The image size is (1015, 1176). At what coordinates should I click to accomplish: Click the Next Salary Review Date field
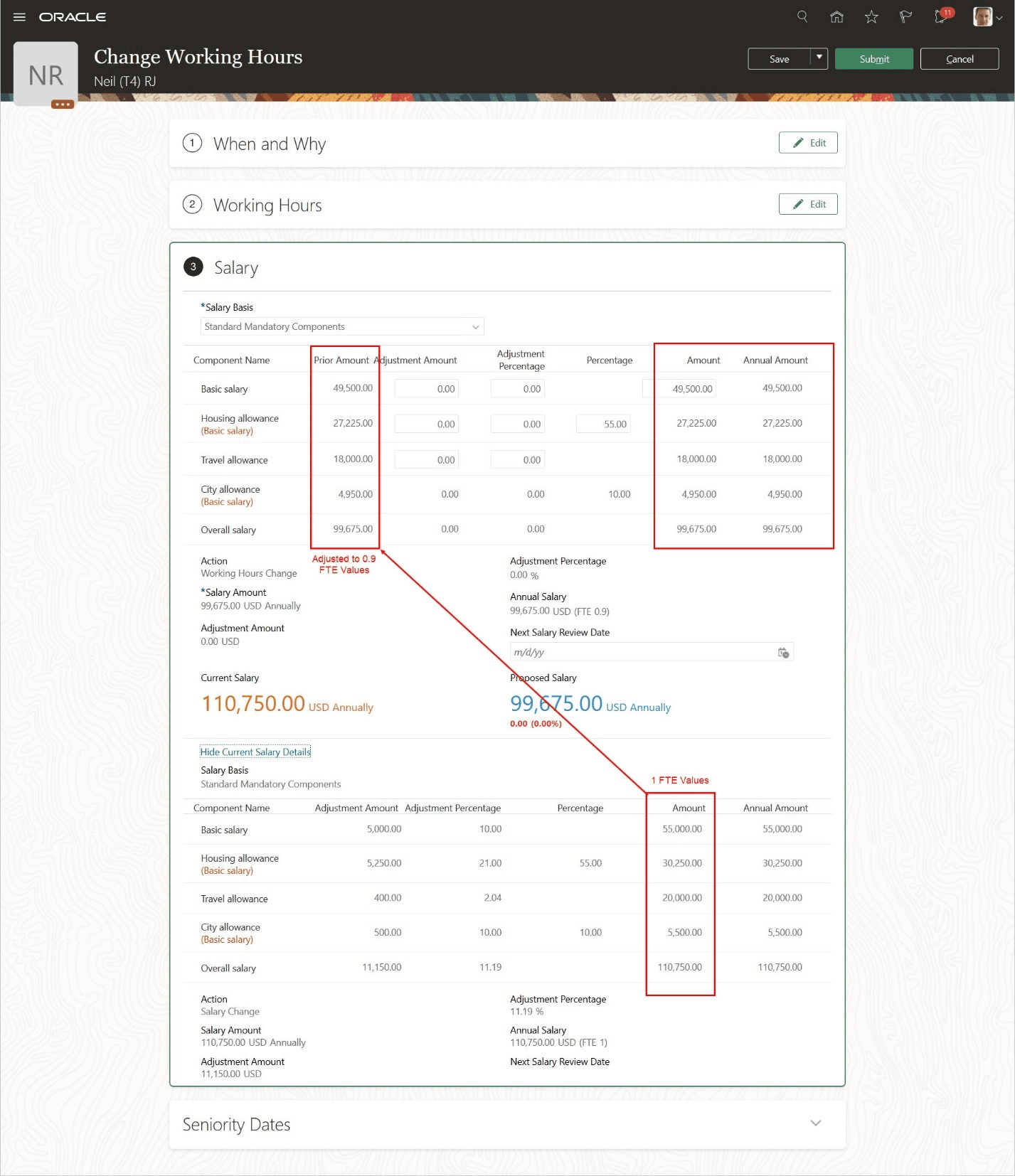click(652, 653)
